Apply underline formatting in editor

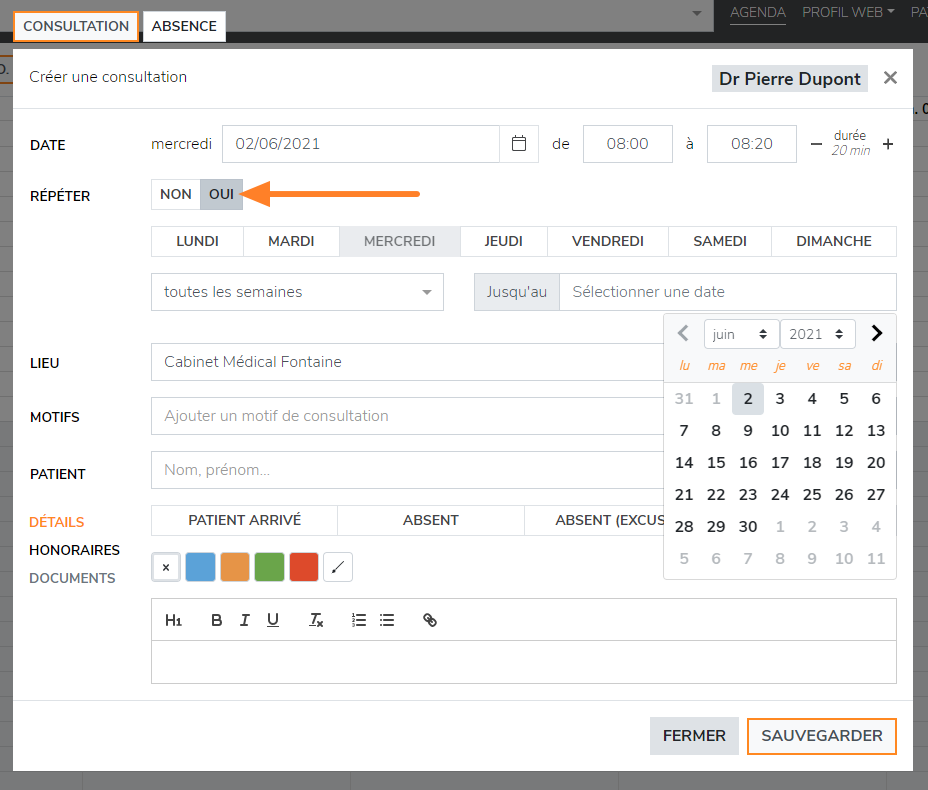click(x=273, y=620)
